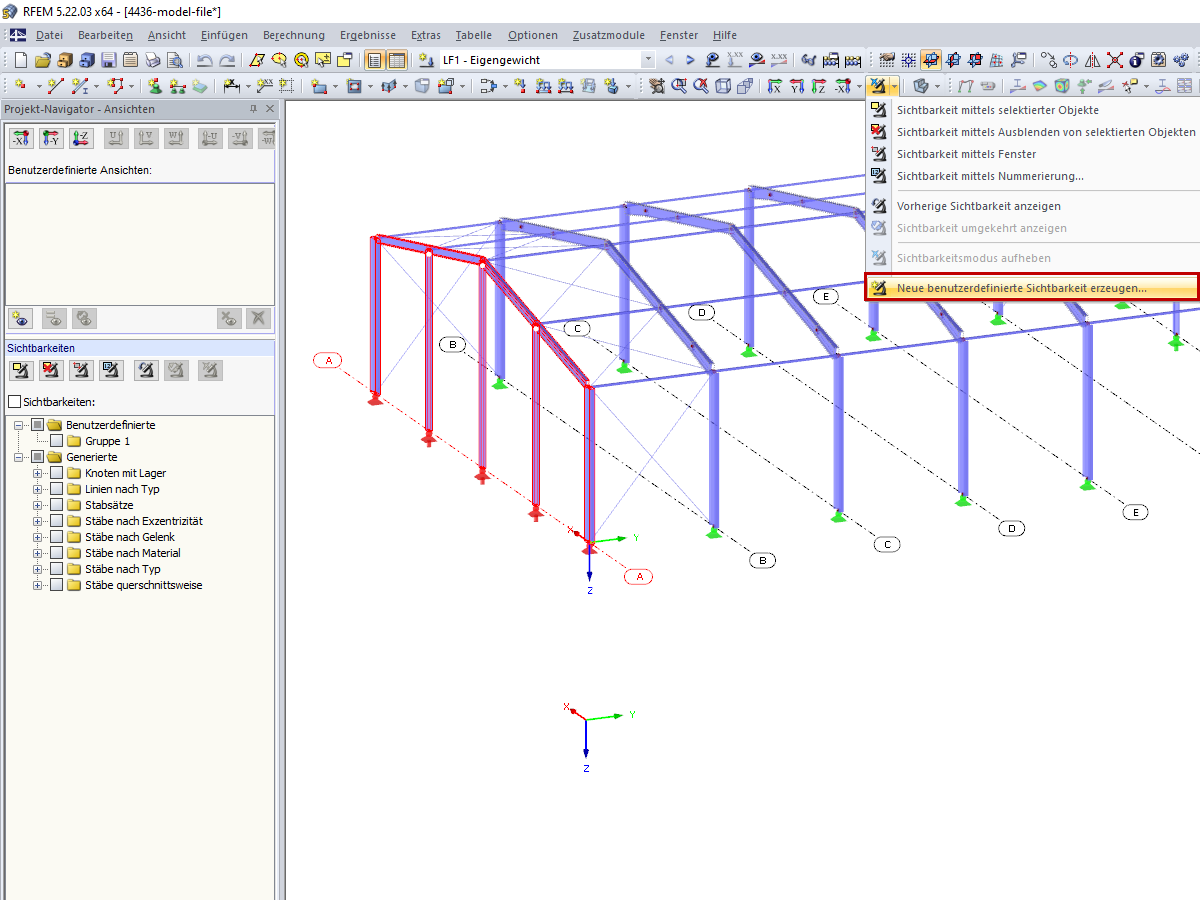Show view in -Z direction in the navigator

click(x=81, y=139)
